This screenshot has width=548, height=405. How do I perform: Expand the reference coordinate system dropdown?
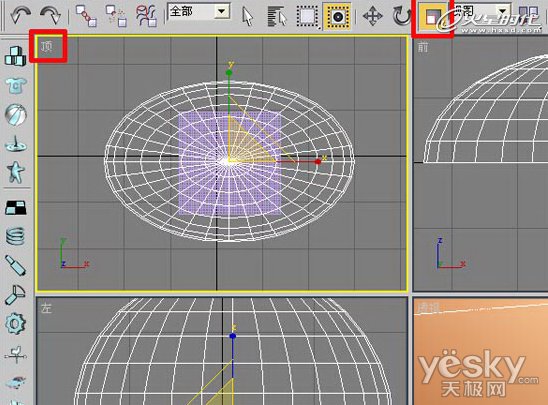[482, 13]
